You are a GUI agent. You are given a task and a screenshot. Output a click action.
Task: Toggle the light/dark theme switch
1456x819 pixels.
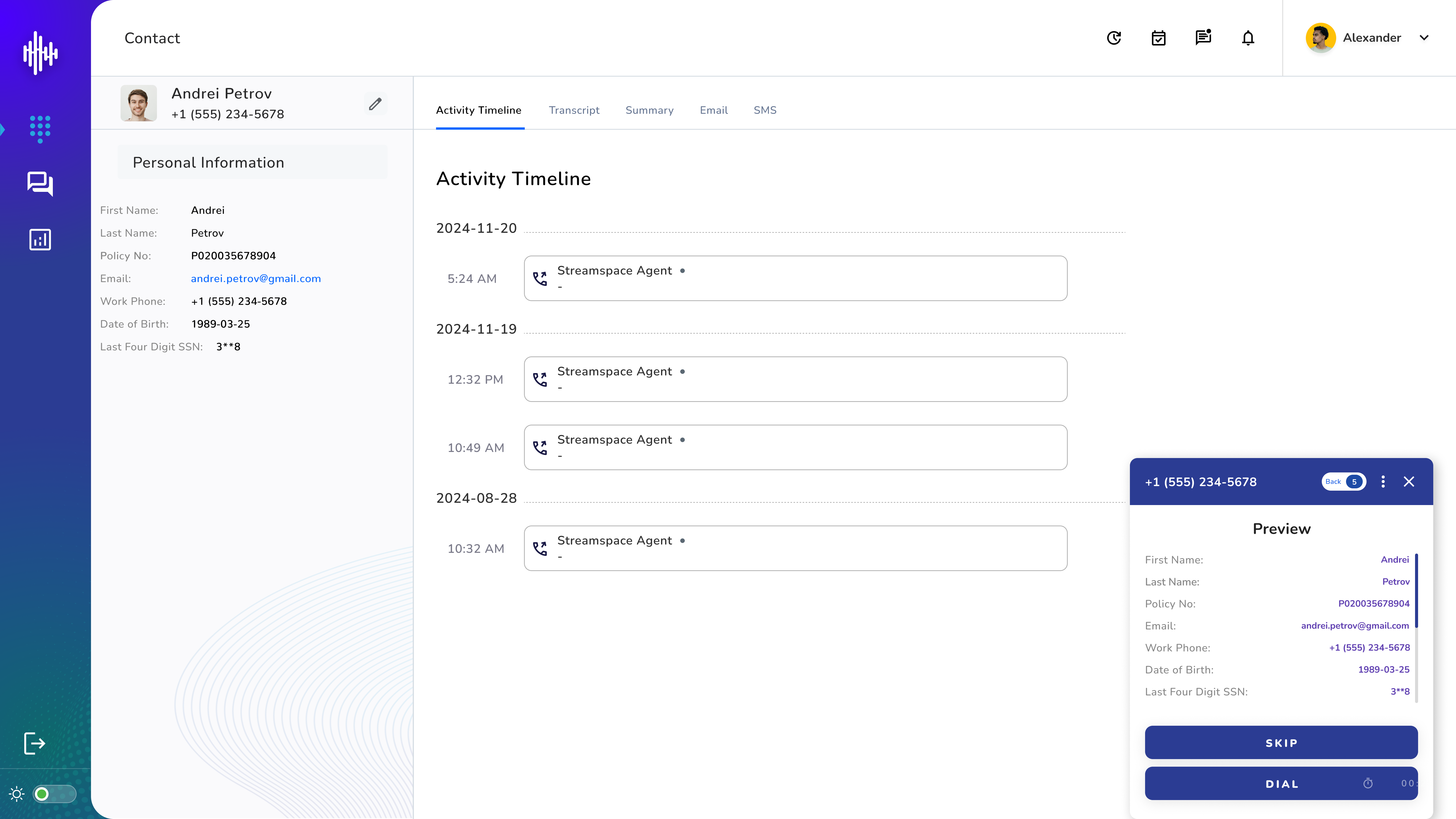(x=54, y=794)
